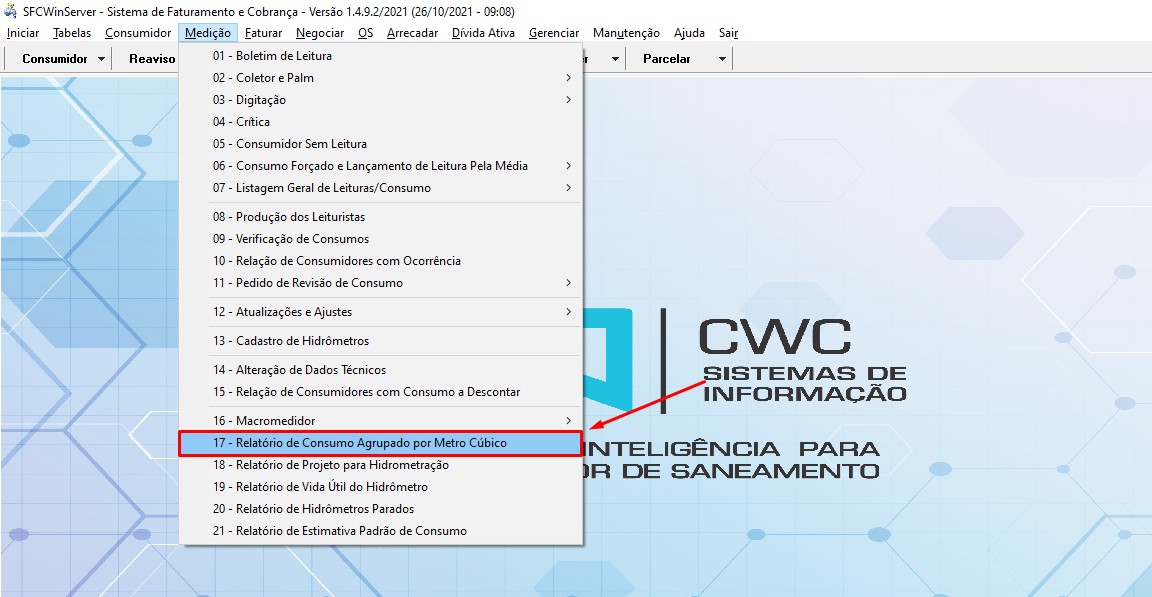Click the Dívida Ativa menu
This screenshot has width=1152, height=597.
pos(483,33)
